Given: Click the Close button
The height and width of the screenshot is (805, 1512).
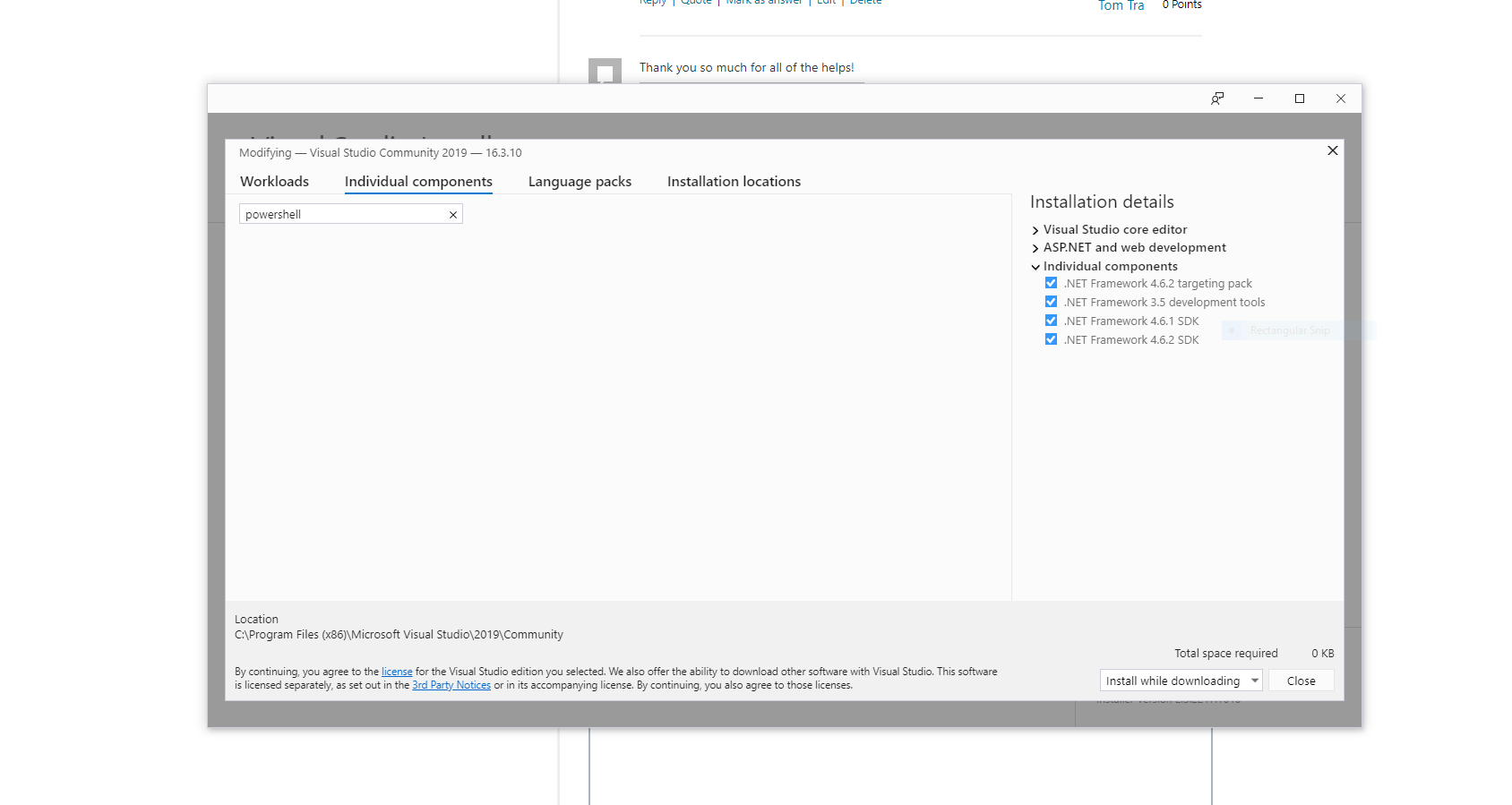Looking at the screenshot, I should click(1301, 681).
